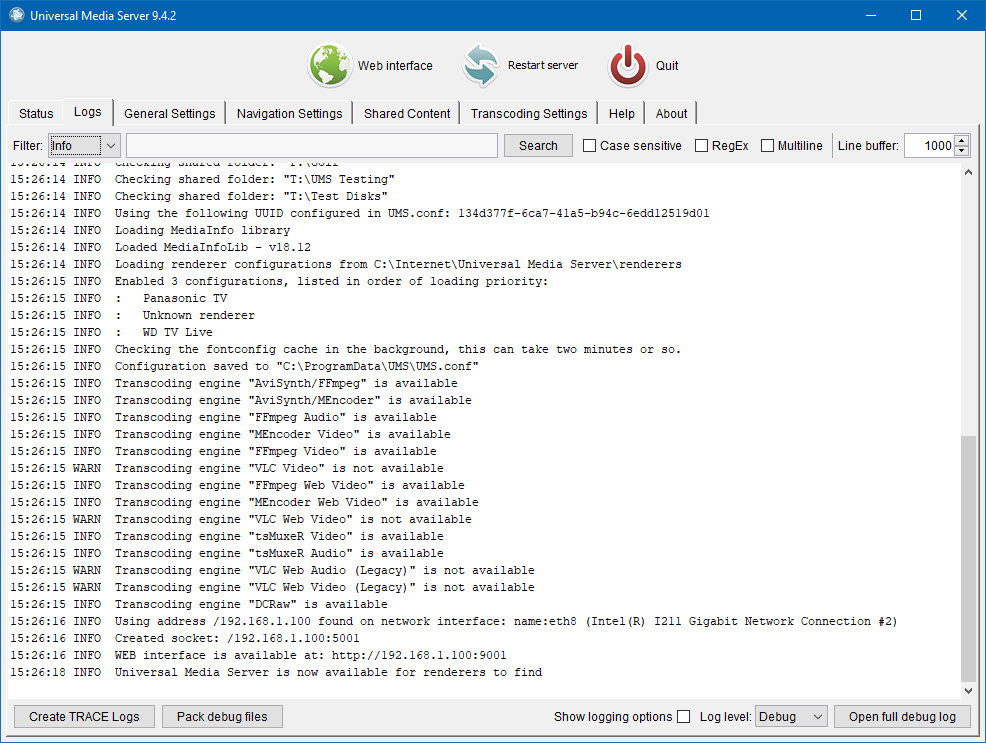Click line 'Checking shared folder: "T:\Test Disks"'
986x743 pixels.
click(x=199, y=196)
